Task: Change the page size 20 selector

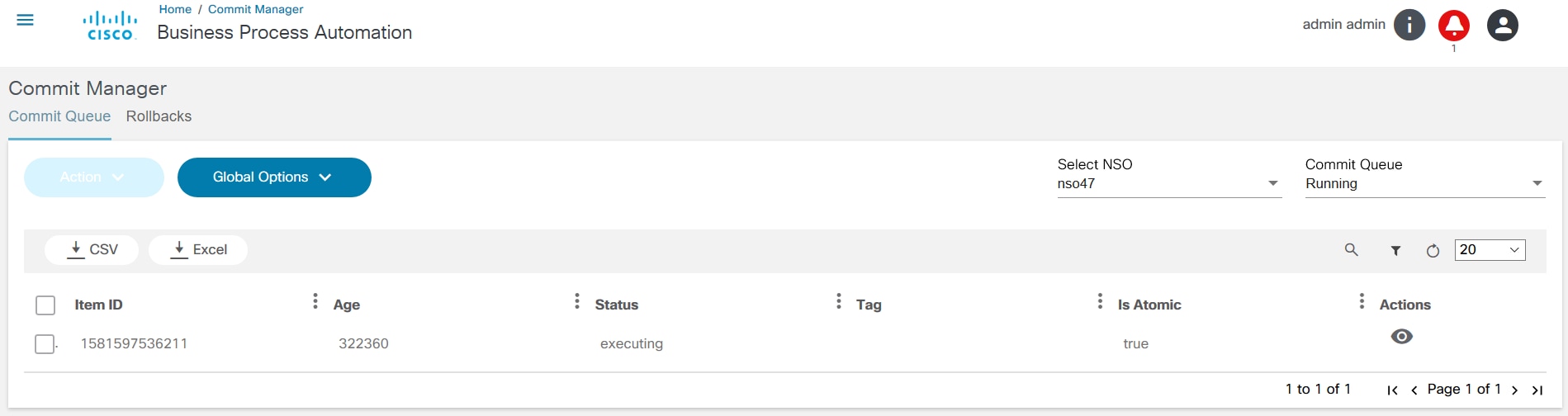Action: 1490,250
